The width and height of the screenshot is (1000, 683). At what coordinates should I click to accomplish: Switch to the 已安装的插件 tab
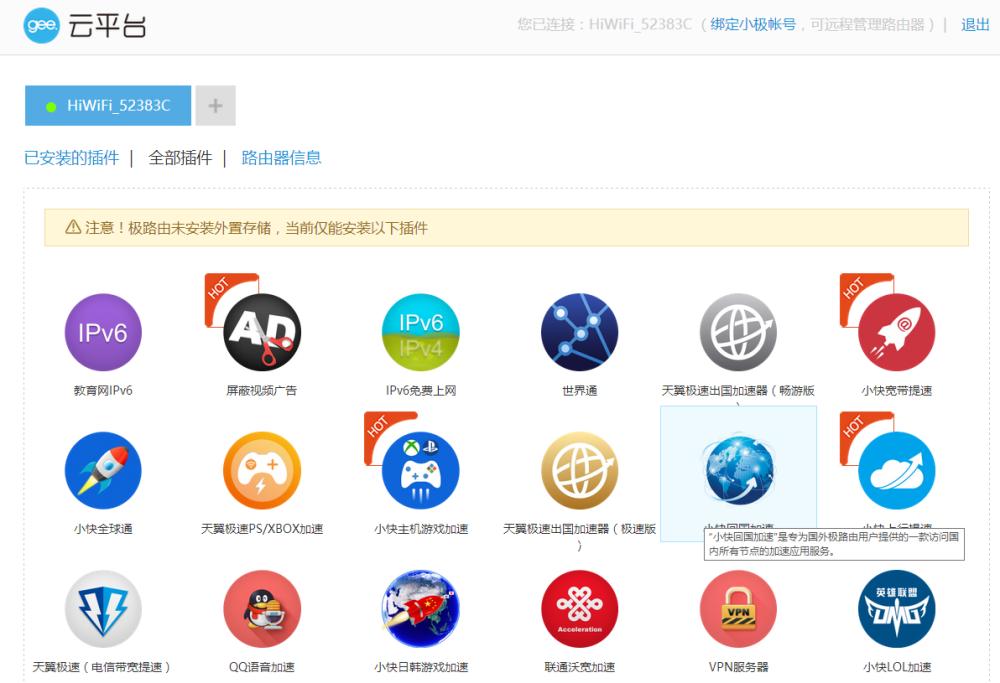pos(71,158)
